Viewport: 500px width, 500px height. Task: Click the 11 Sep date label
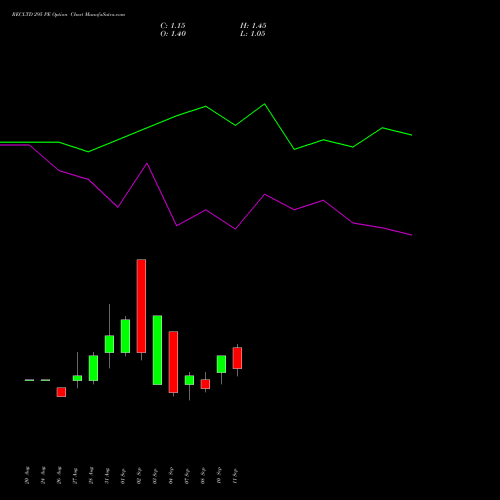coord(235,476)
